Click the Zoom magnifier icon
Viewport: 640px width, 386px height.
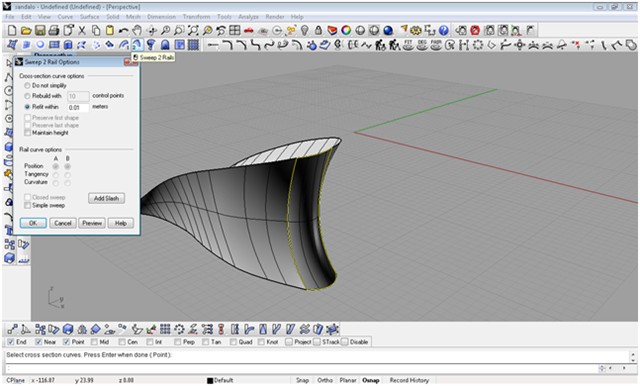click(x=165, y=30)
